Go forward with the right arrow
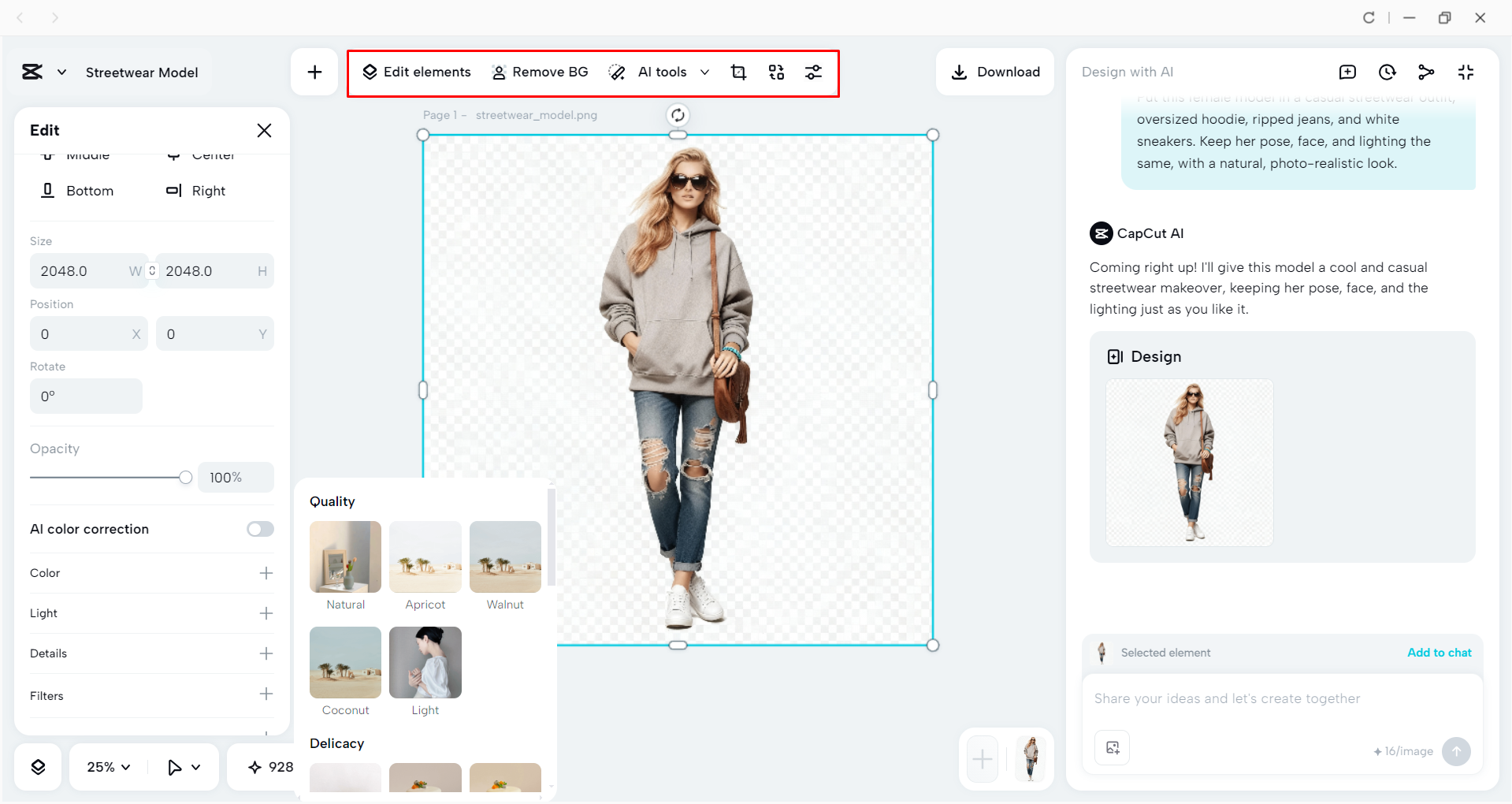Image resolution: width=1512 pixels, height=804 pixels. [x=54, y=17]
